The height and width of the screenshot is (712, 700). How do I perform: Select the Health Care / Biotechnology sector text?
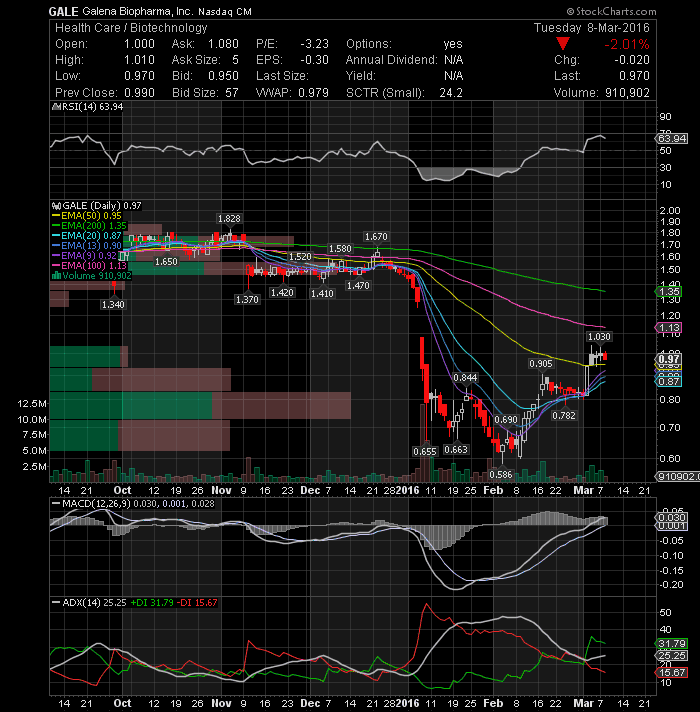(131, 28)
